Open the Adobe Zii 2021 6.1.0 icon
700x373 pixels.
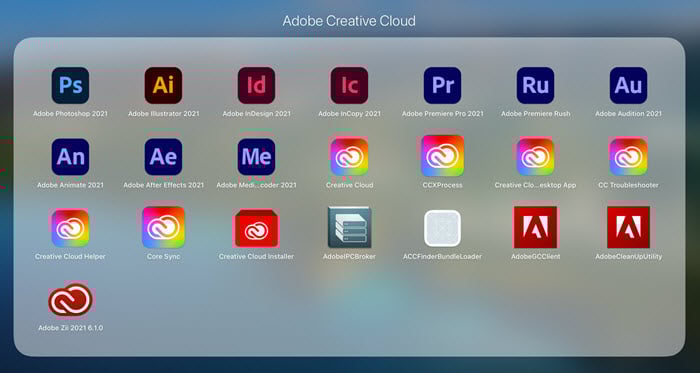point(70,299)
